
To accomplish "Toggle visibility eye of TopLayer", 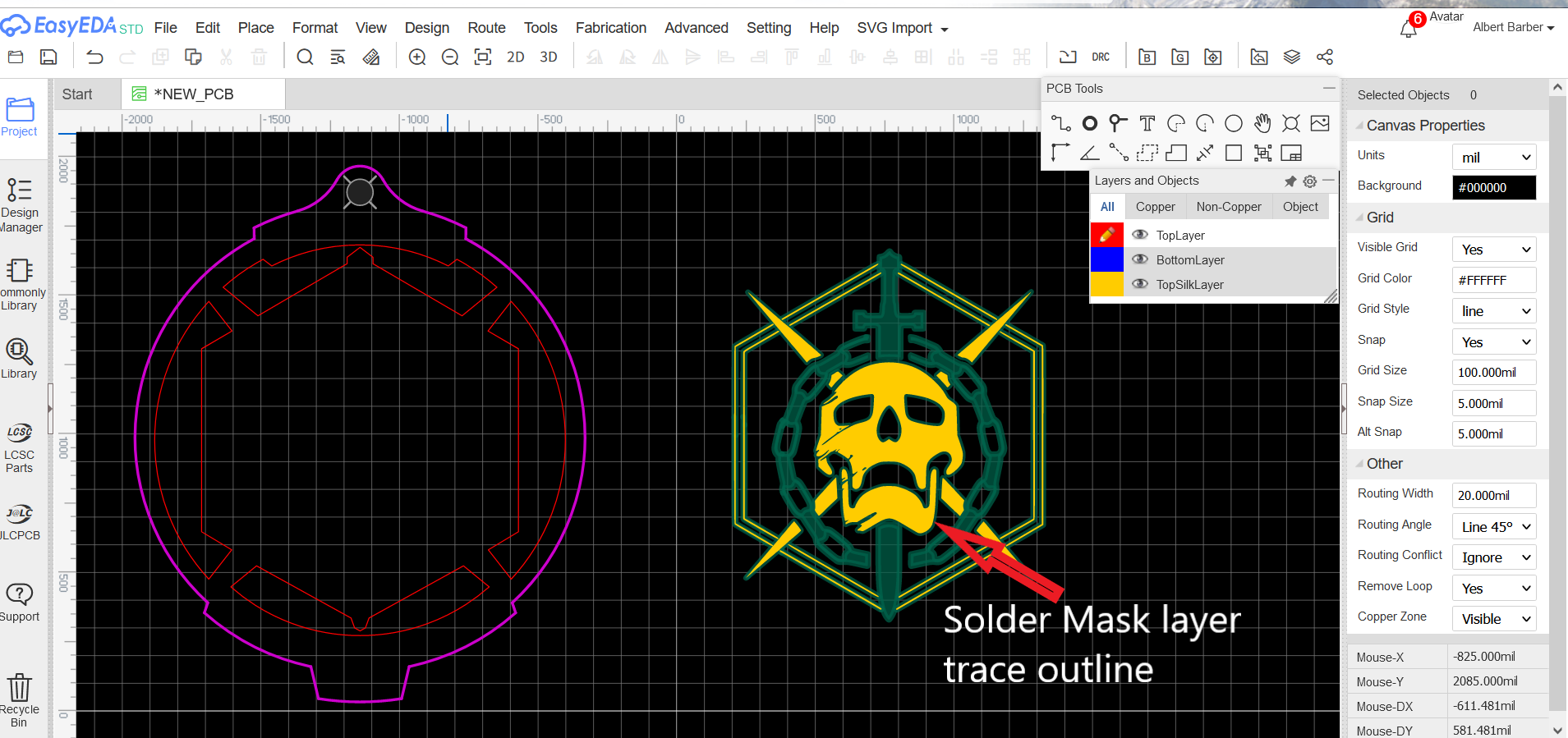I will tap(1140, 235).
